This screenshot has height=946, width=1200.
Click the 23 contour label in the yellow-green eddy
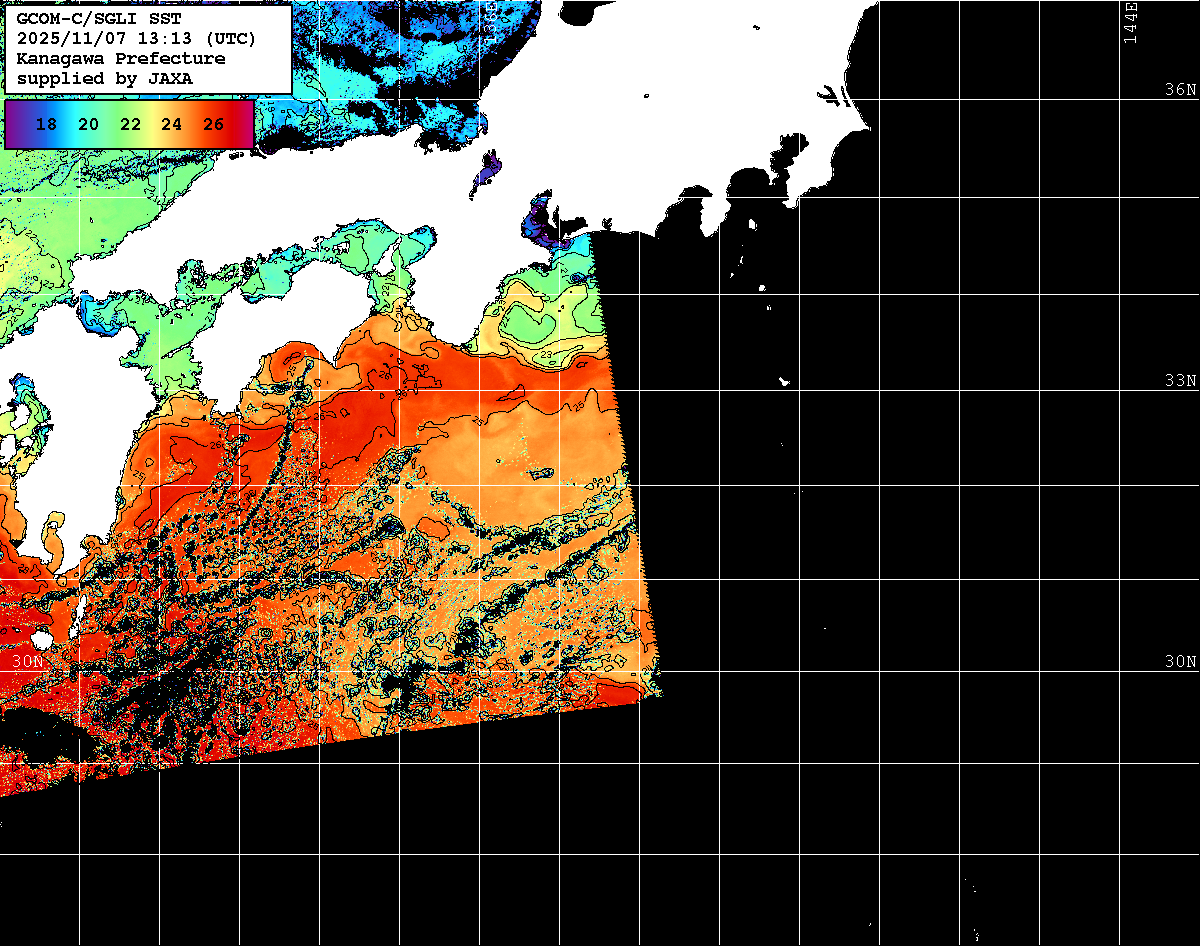pyautogui.click(x=547, y=354)
